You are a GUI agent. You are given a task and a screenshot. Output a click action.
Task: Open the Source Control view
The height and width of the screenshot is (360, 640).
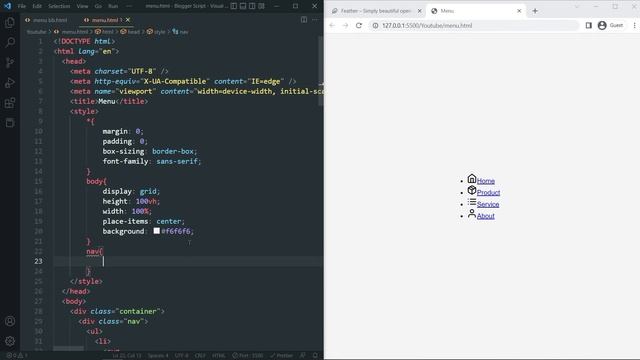click(x=10, y=62)
